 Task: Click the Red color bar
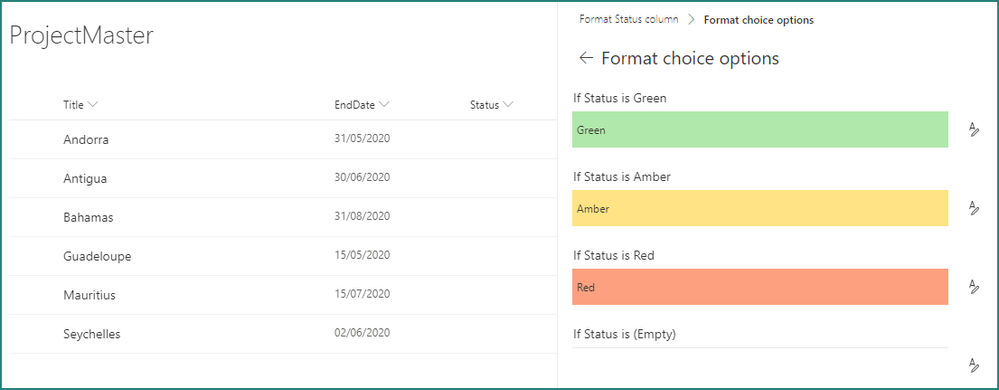760,287
